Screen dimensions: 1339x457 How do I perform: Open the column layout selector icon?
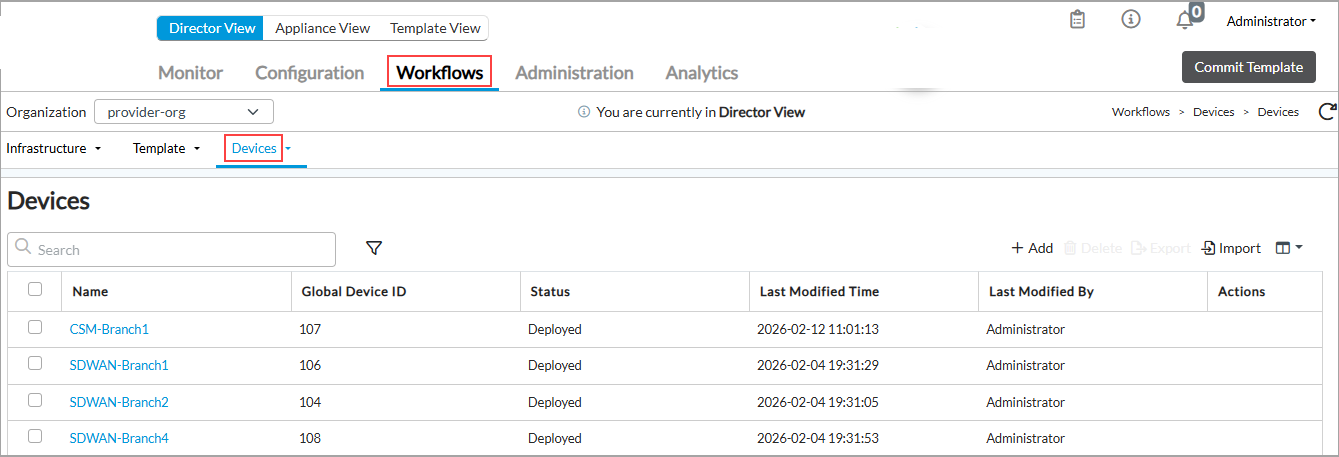1288,248
